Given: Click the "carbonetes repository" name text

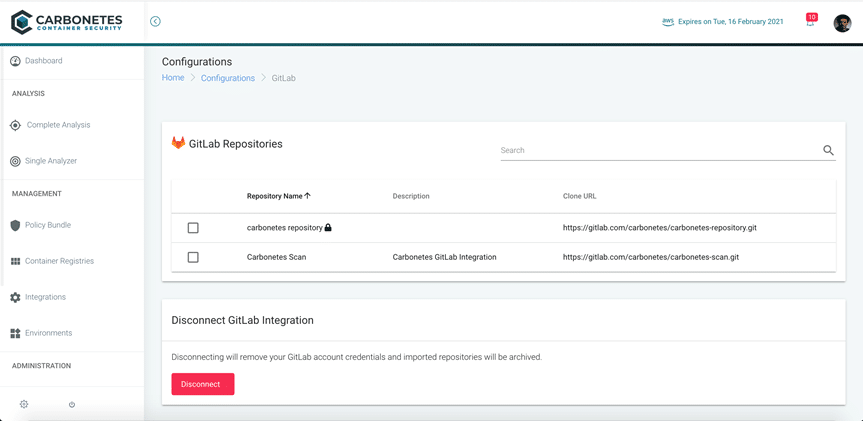Looking at the screenshot, I should tap(285, 228).
